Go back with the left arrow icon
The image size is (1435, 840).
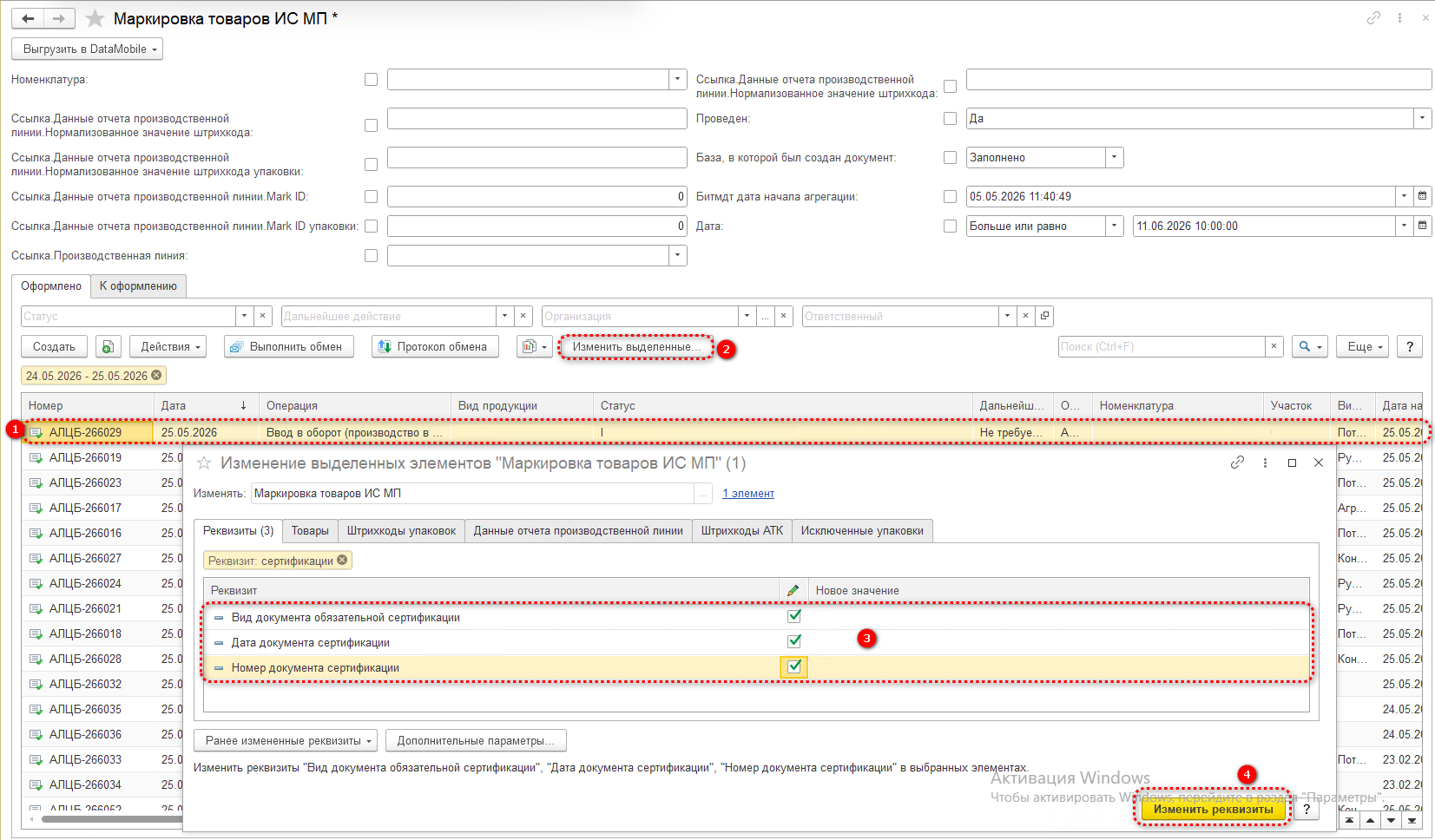(28, 18)
